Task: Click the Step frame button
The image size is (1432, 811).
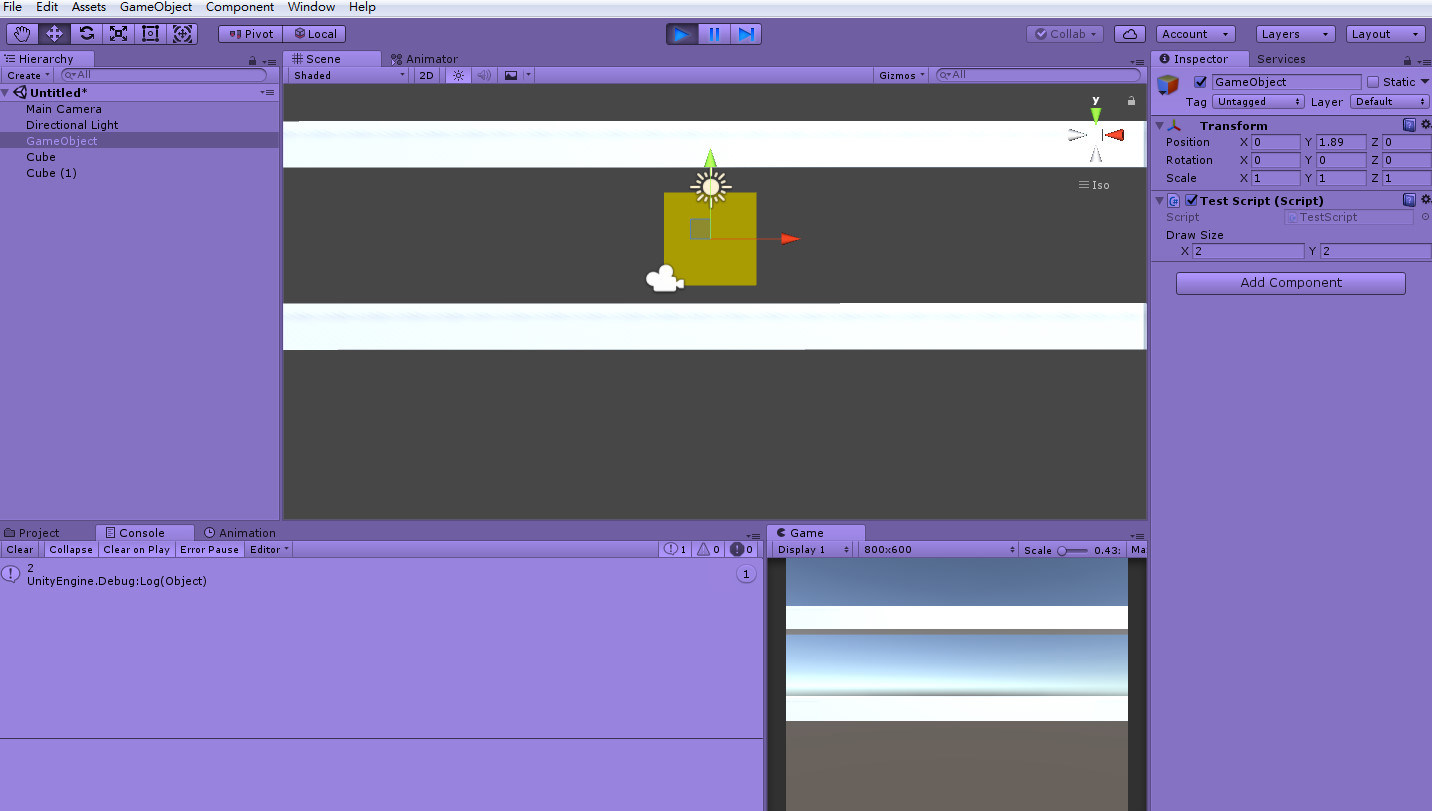Action: tap(746, 33)
